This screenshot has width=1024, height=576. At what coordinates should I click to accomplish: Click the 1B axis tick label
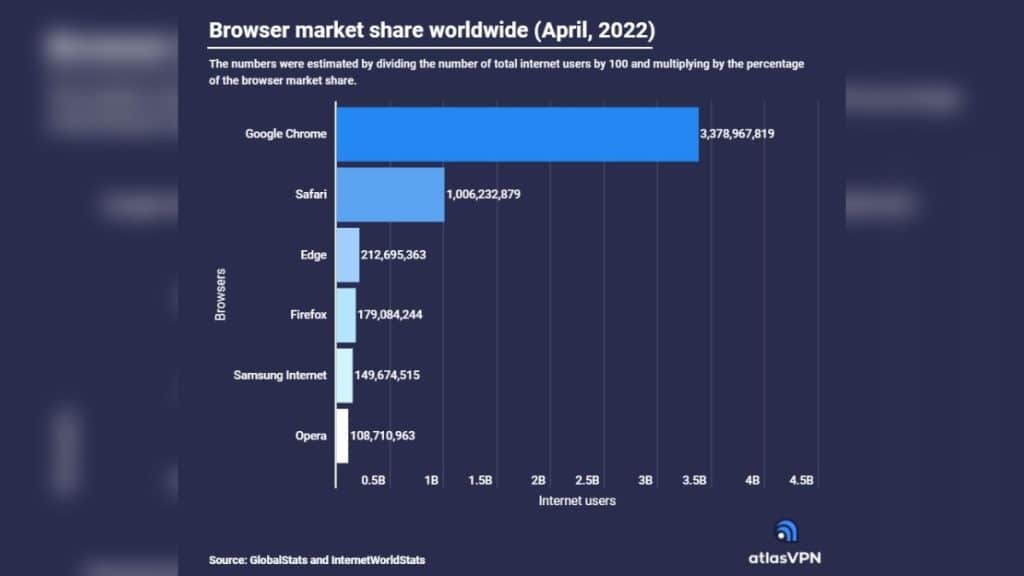pyautogui.click(x=431, y=481)
